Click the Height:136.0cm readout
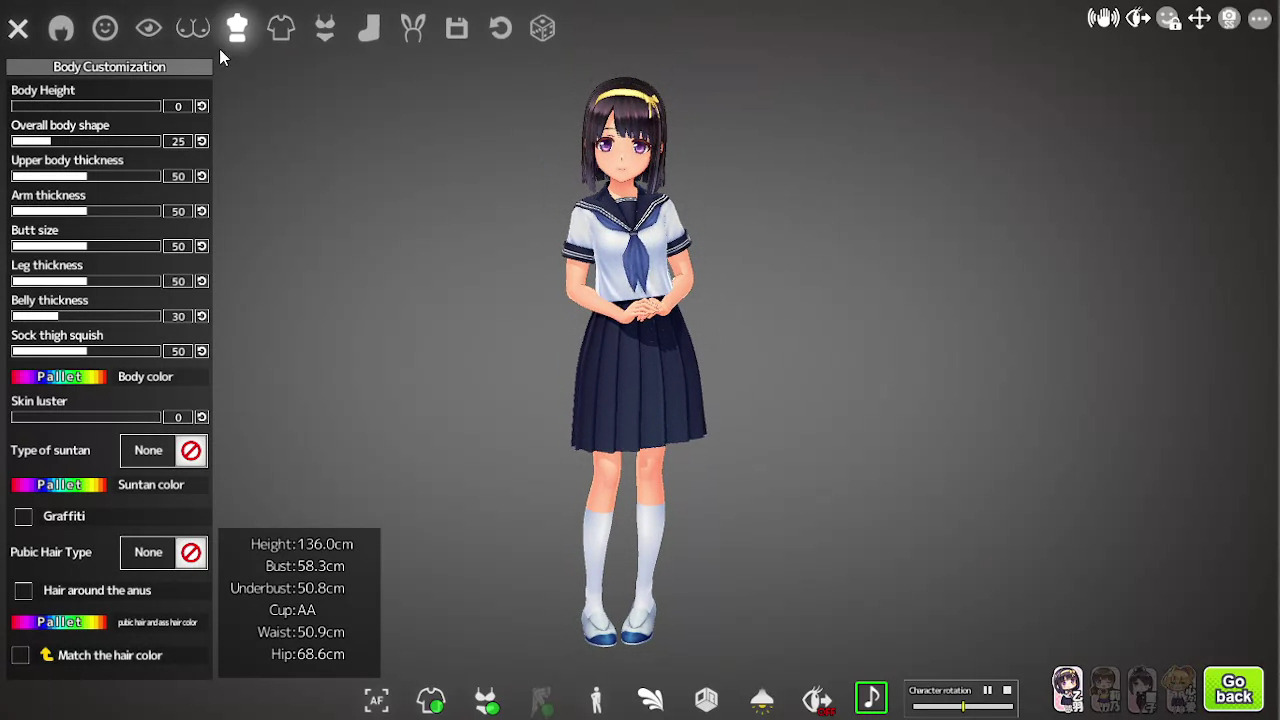Screen dimensions: 1280x720 (302, 544)
